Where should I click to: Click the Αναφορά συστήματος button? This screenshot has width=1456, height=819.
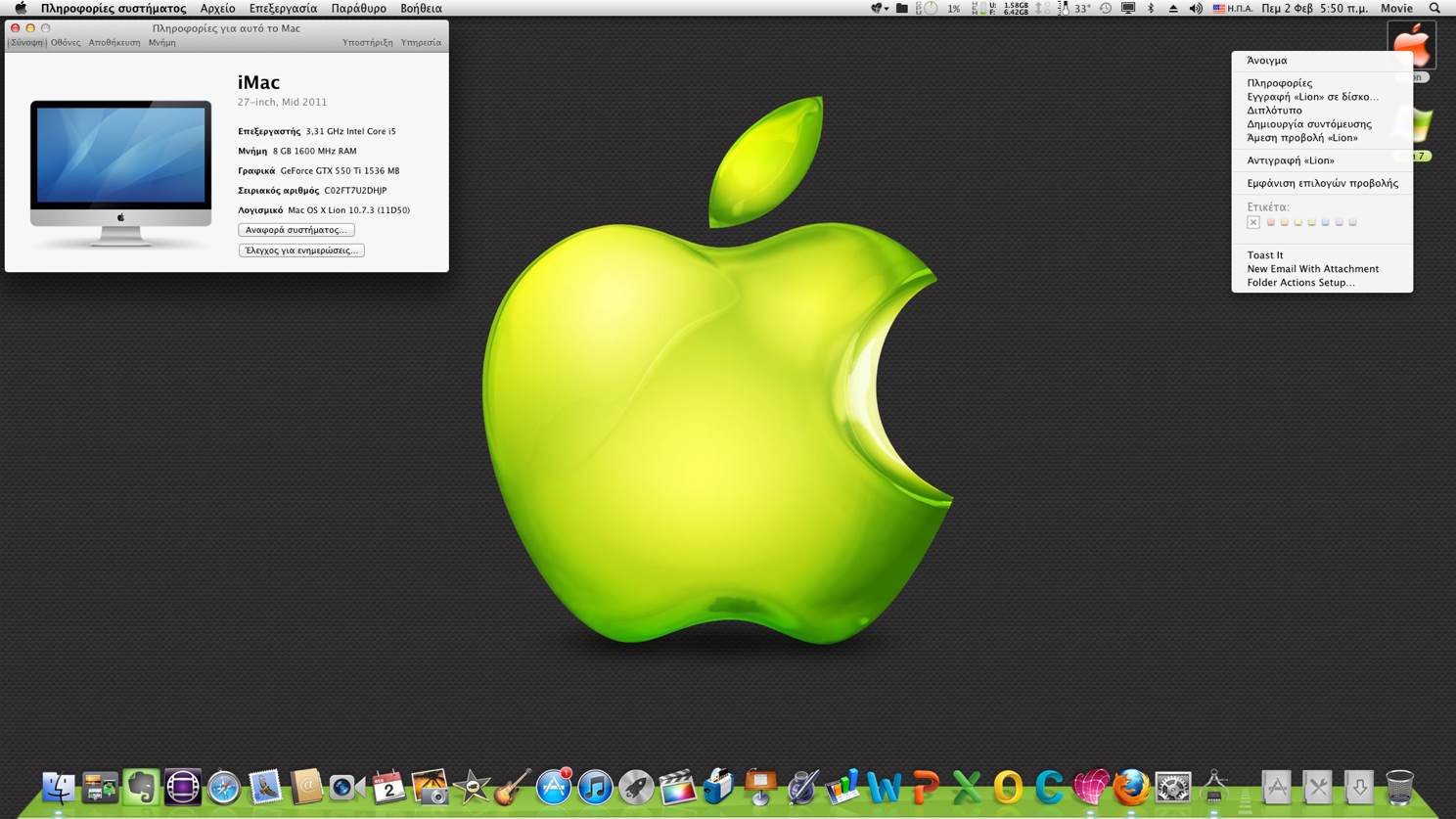point(296,230)
